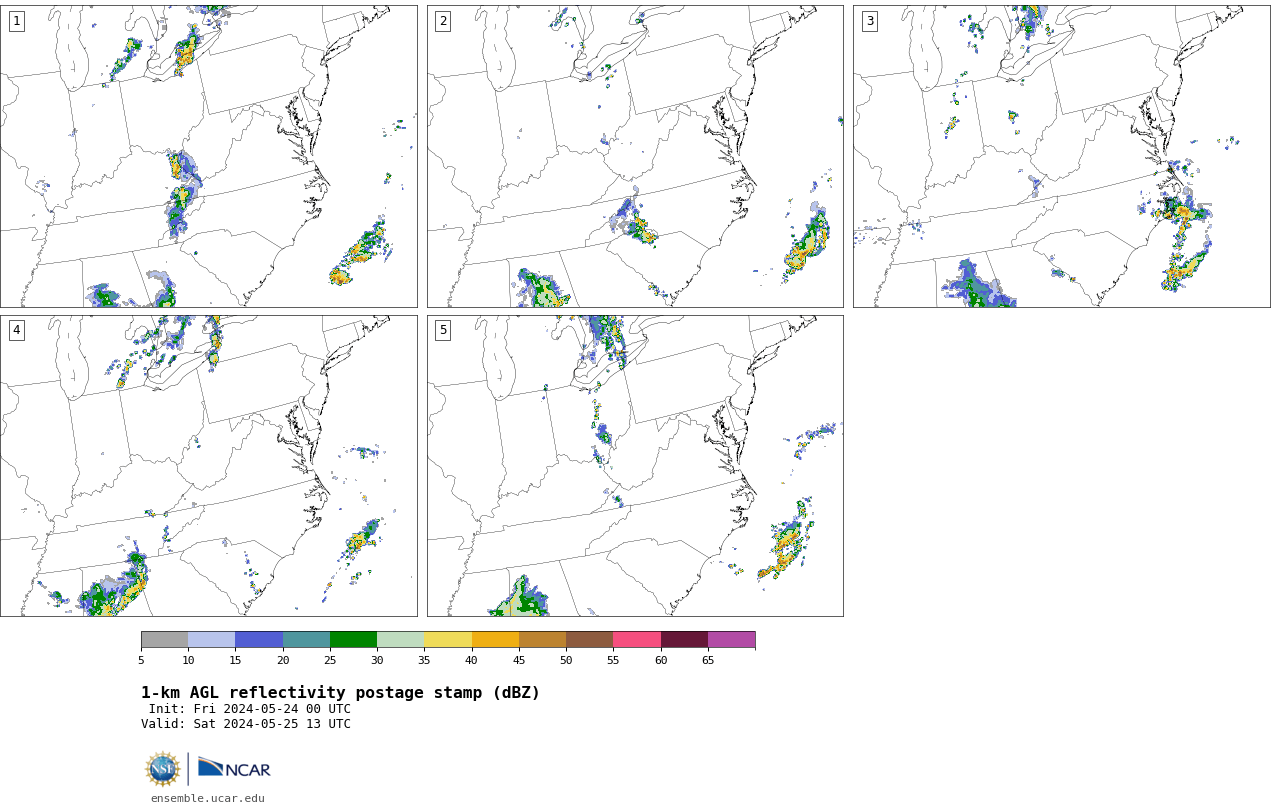Image resolution: width=1280 pixels, height=809 pixels.
Task: Click the panel number 1 label
Action: pyautogui.click(x=16, y=21)
